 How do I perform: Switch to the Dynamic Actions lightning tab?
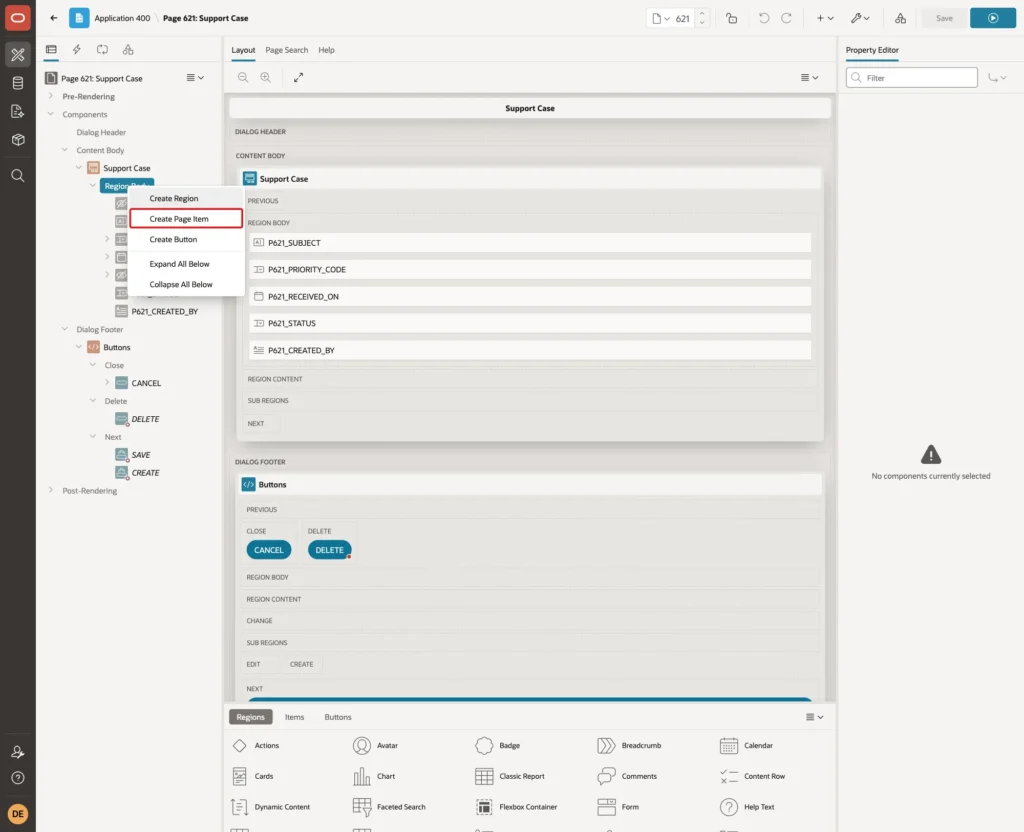click(x=76, y=50)
